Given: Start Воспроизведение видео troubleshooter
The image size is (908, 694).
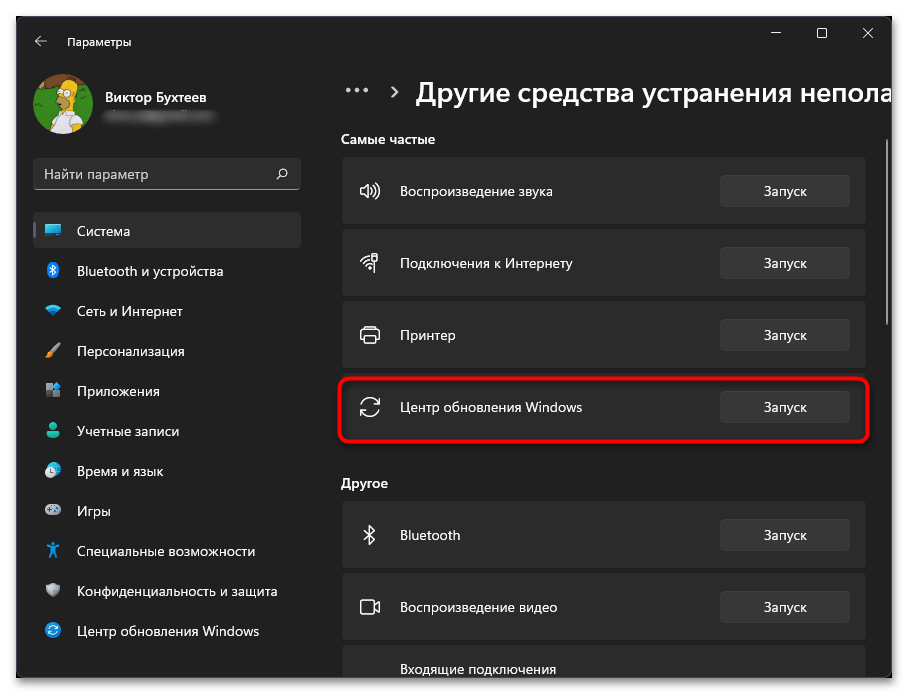Looking at the screenshot, I should pos(785,607).
